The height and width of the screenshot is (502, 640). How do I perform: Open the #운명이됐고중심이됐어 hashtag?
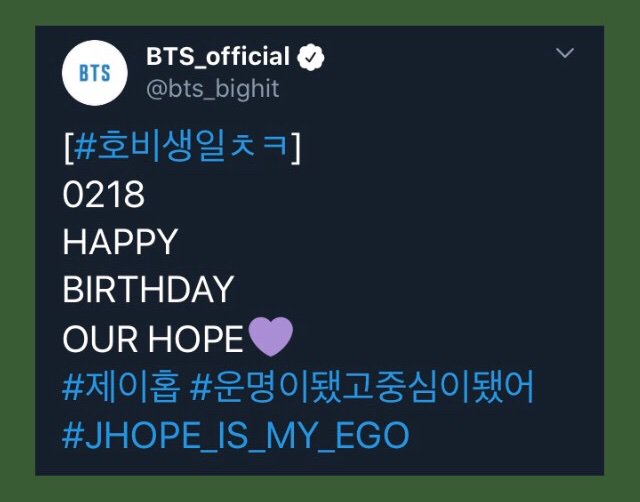(362, 386)
